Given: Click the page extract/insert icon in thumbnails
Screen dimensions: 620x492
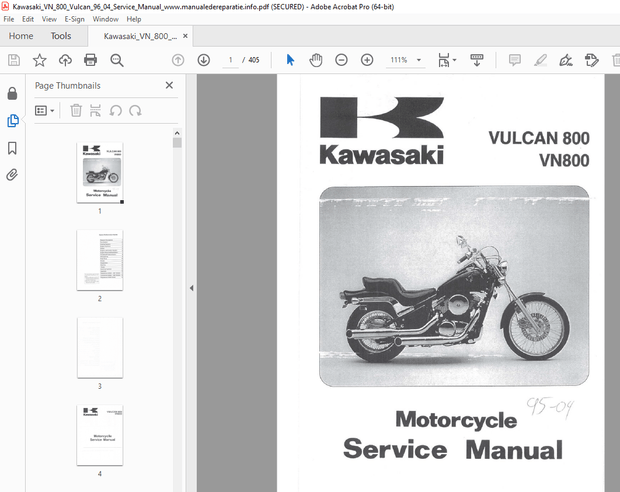Looking at the screenshot, I should pos(95,110).
